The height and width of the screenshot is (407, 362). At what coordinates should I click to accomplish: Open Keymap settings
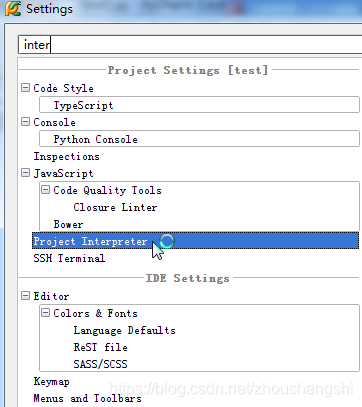tap(51, 381)
